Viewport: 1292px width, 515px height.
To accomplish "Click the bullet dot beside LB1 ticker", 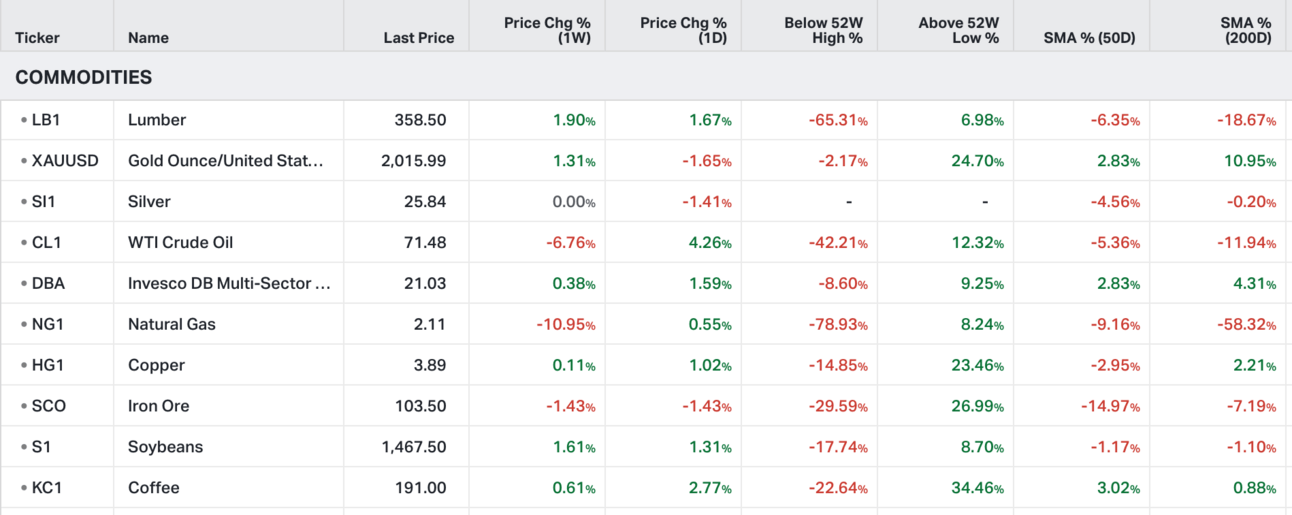I will (23, 120).
